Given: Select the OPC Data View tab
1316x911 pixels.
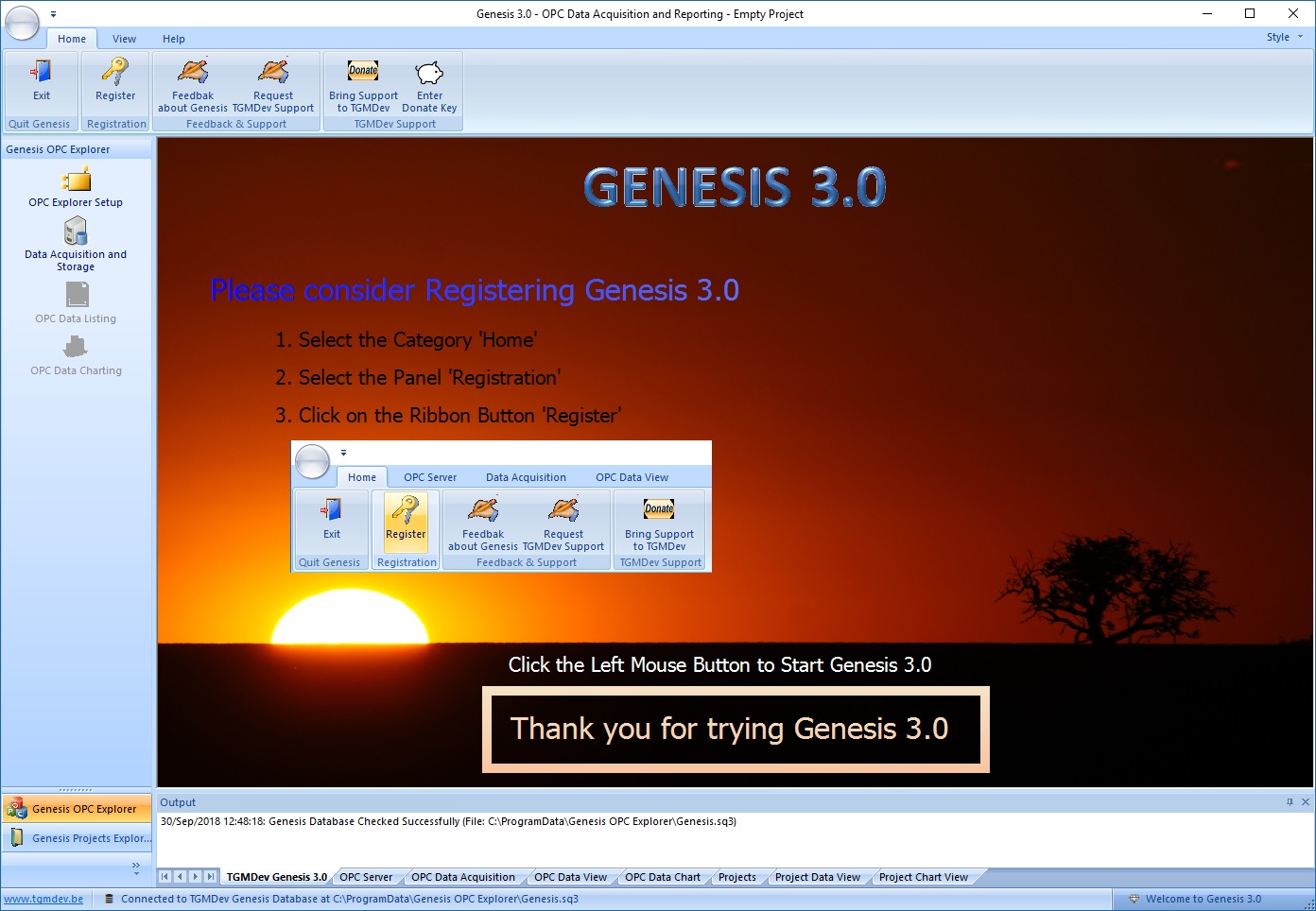Looking at the screenshot, I should pyautogui.click(x=570, y=877).
